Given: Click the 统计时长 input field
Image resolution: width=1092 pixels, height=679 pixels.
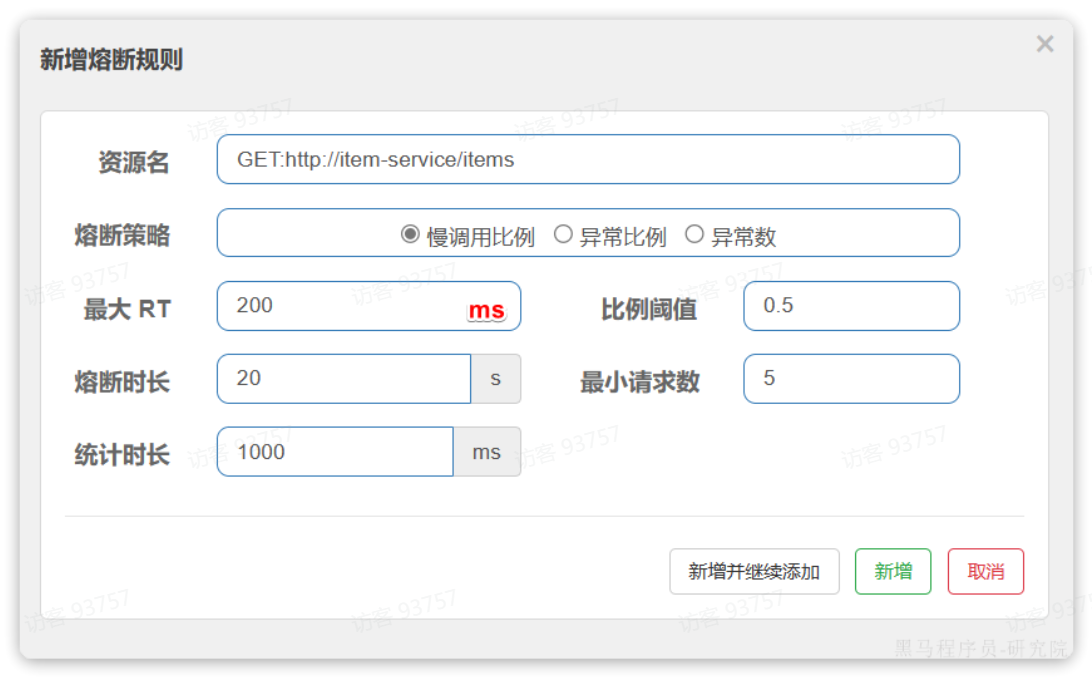Looking at the screenshot, I should pyautogui.click(x=335, y=452).
